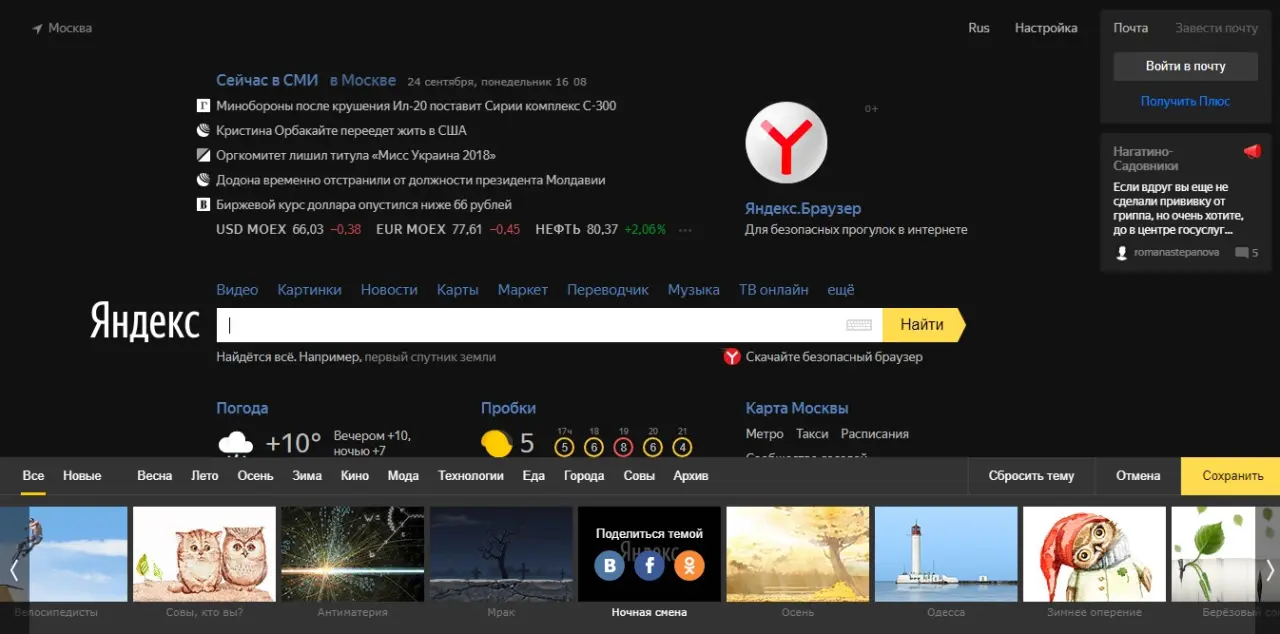The width and height of the screenshot is (1280, 634).
Task: Open Карта Москвы heading link
Action: 797,408
